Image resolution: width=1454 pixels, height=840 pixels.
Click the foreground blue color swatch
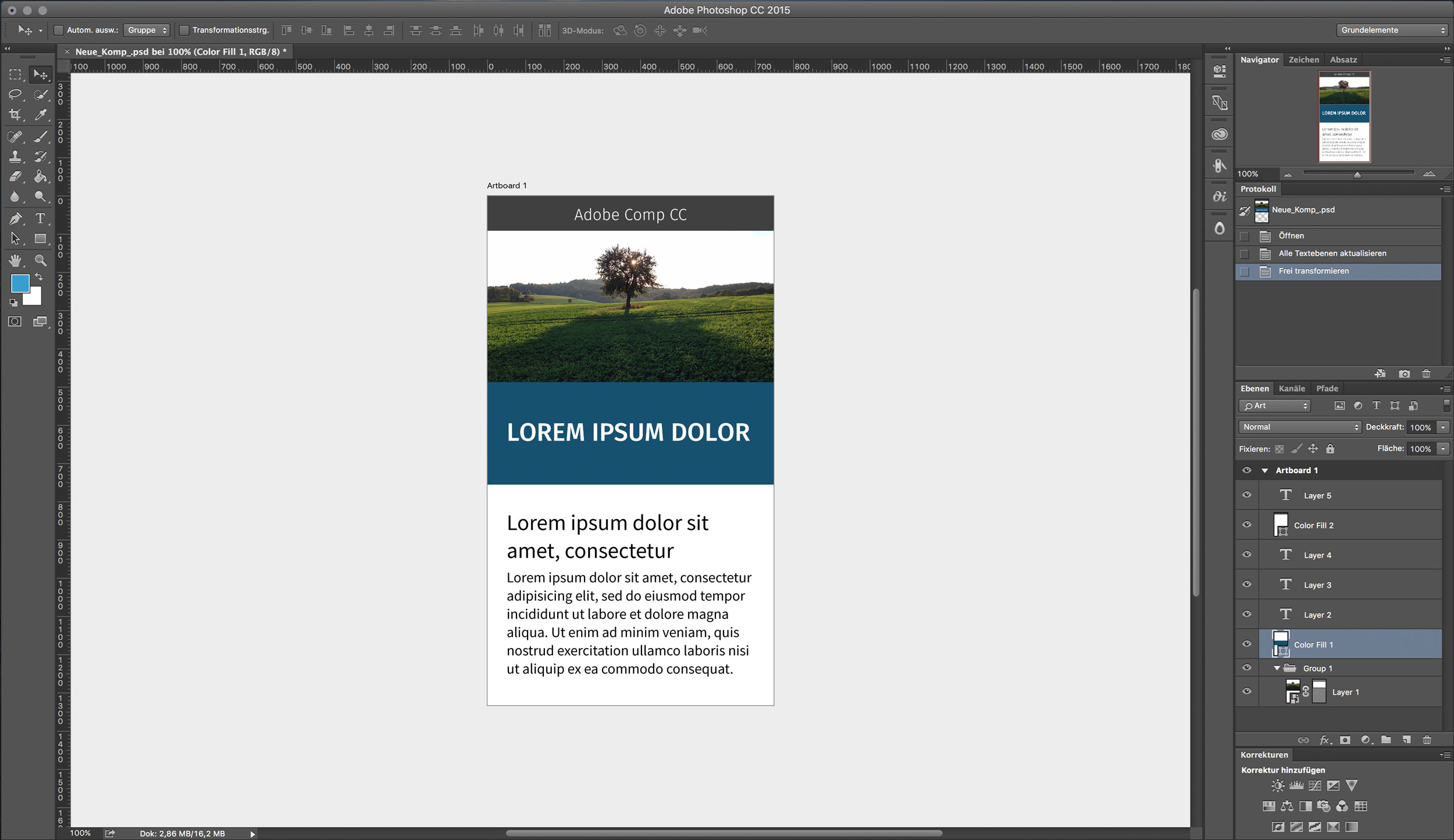[20, 283]
